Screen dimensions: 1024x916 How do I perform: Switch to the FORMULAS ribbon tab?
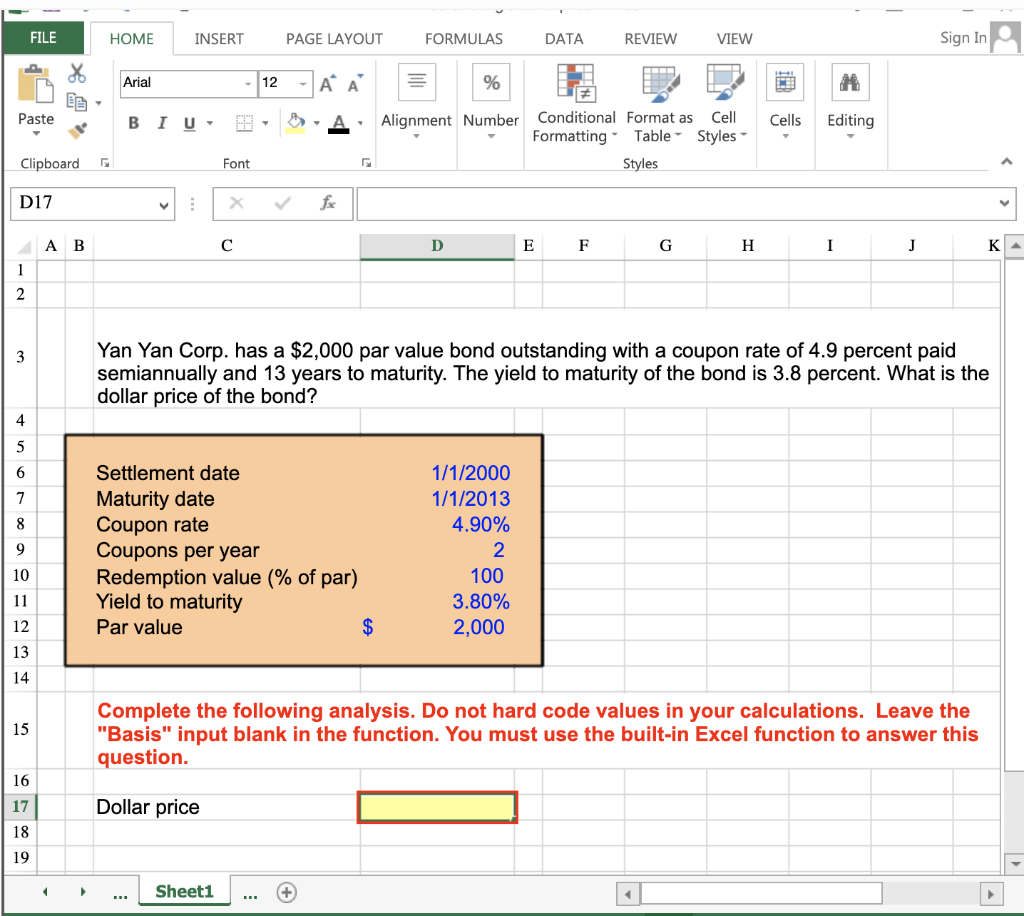coord(463,39)
